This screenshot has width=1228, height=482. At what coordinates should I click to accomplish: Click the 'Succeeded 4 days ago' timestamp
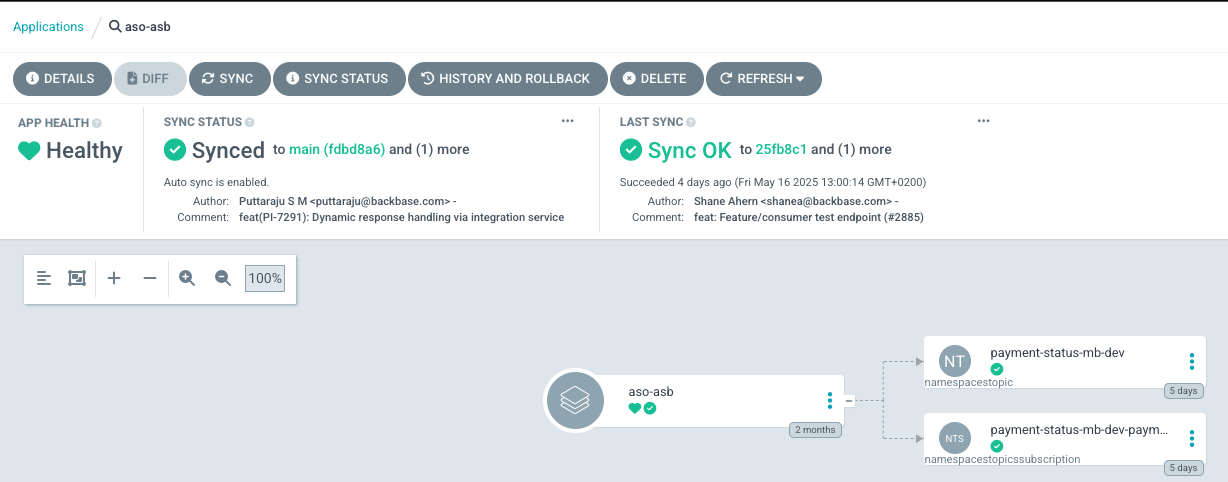[x=772, y=182]
